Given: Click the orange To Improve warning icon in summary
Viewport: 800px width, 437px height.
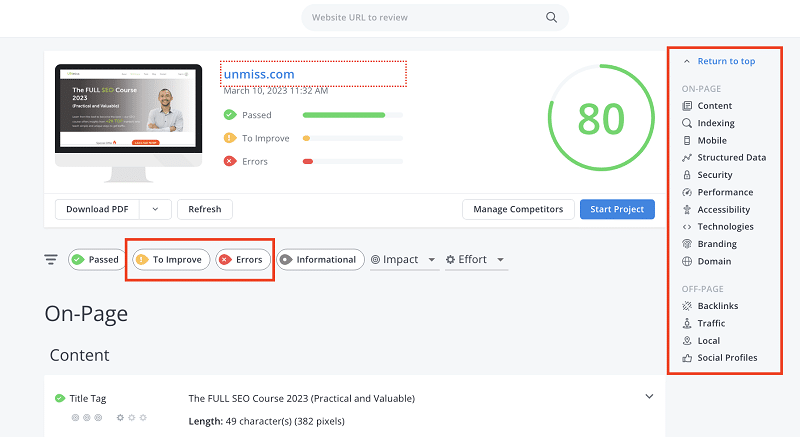Looking at the screenshot, I should point(230,138).
